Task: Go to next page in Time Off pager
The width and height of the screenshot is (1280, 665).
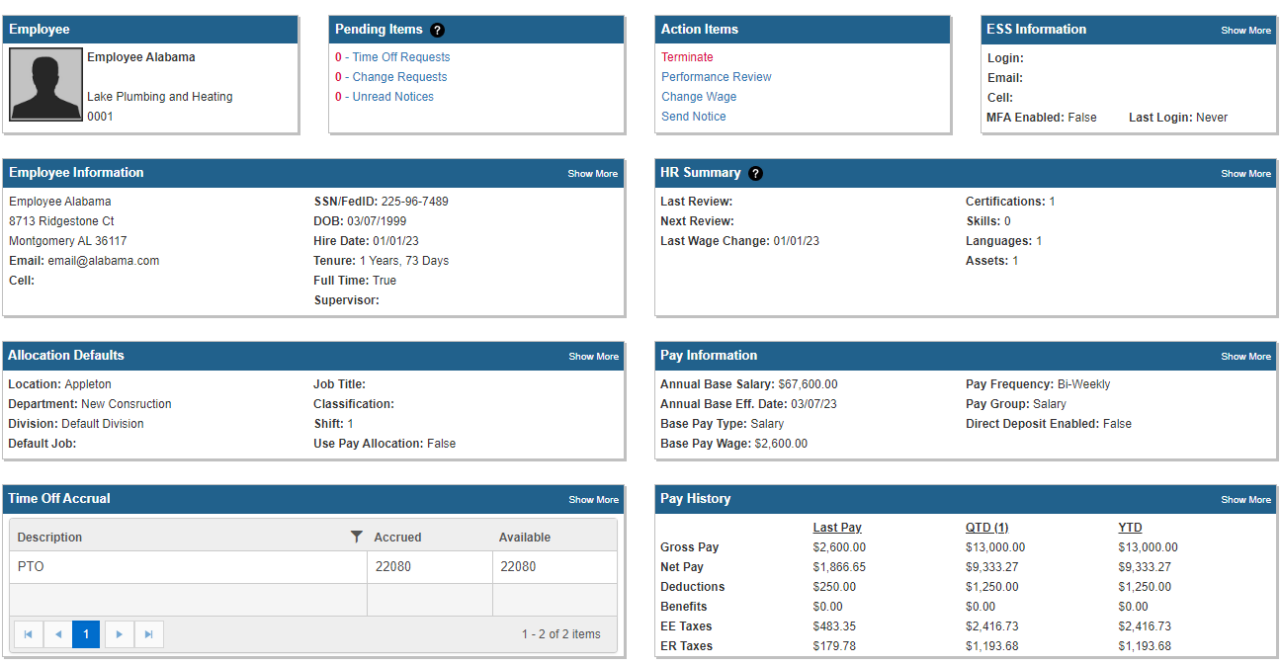Action: 119,634
